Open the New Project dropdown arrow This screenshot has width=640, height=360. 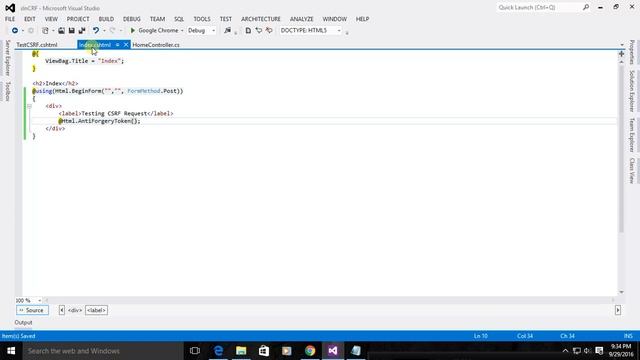coord(53,31)
